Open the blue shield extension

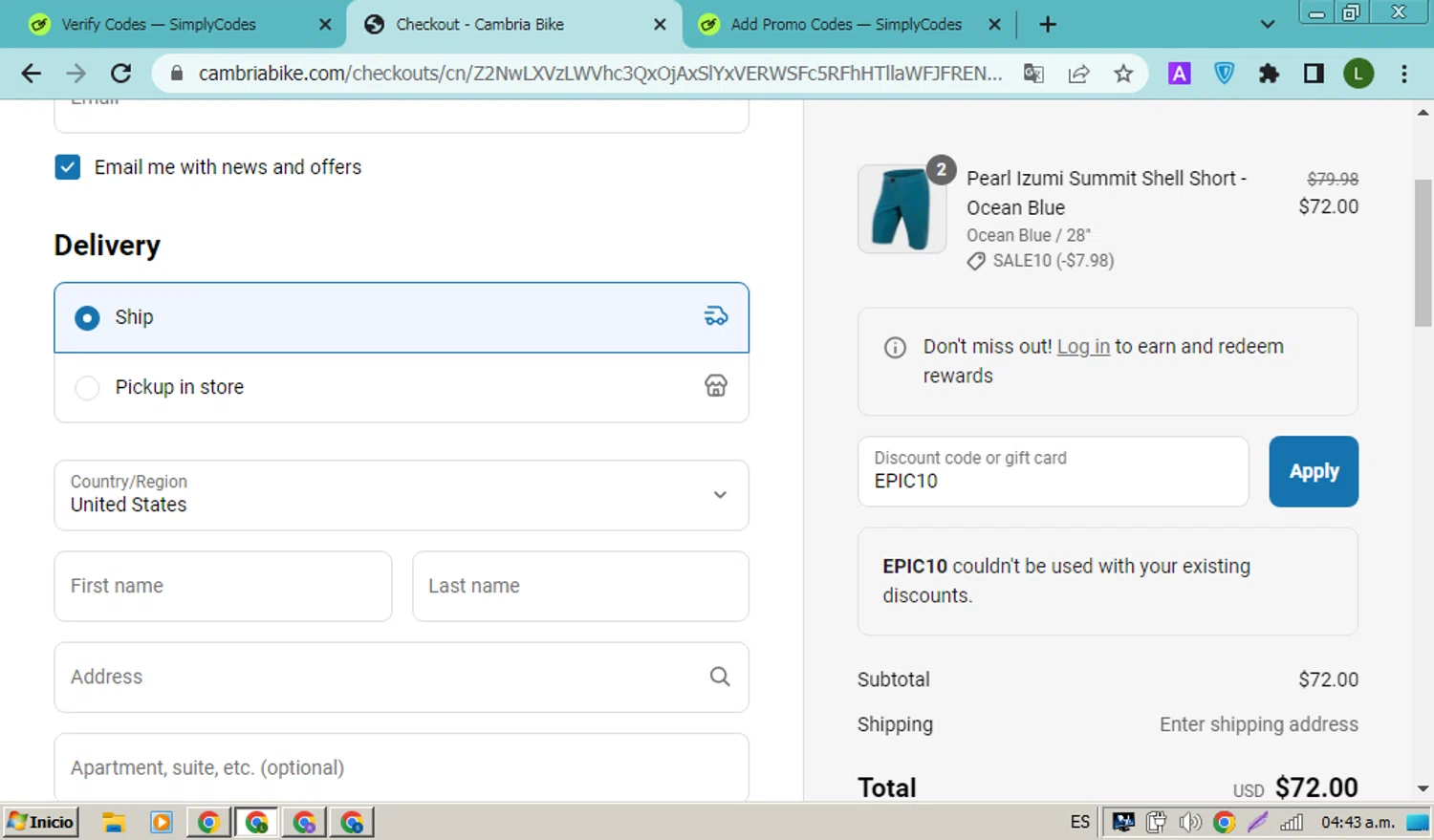pyautogui.click(x=1225, y=74)
